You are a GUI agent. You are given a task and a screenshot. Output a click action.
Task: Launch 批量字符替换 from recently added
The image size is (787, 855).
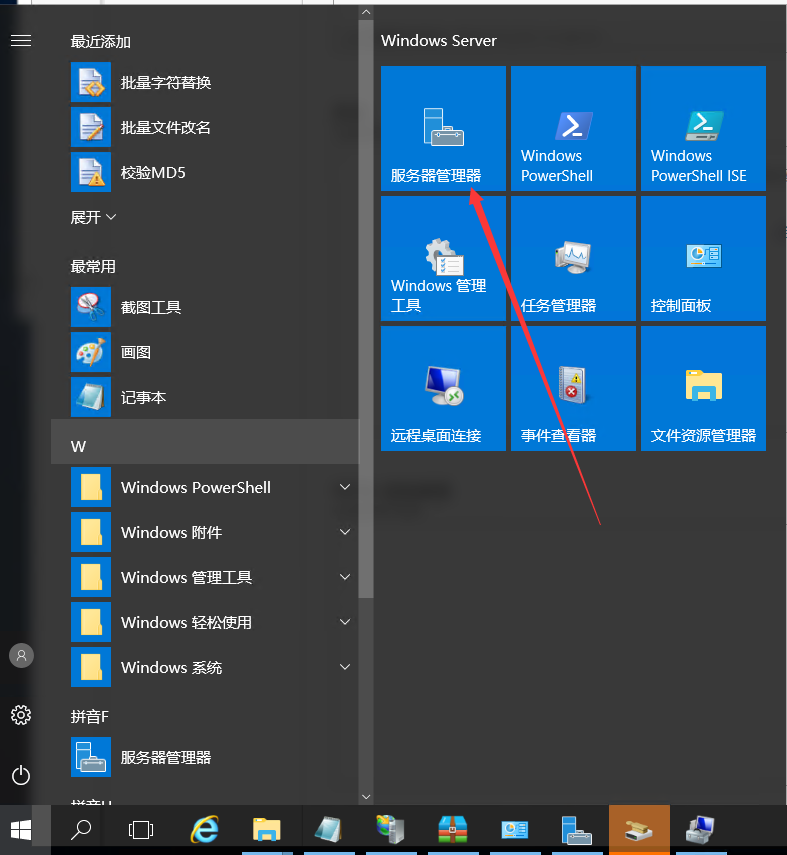[205, 82]
